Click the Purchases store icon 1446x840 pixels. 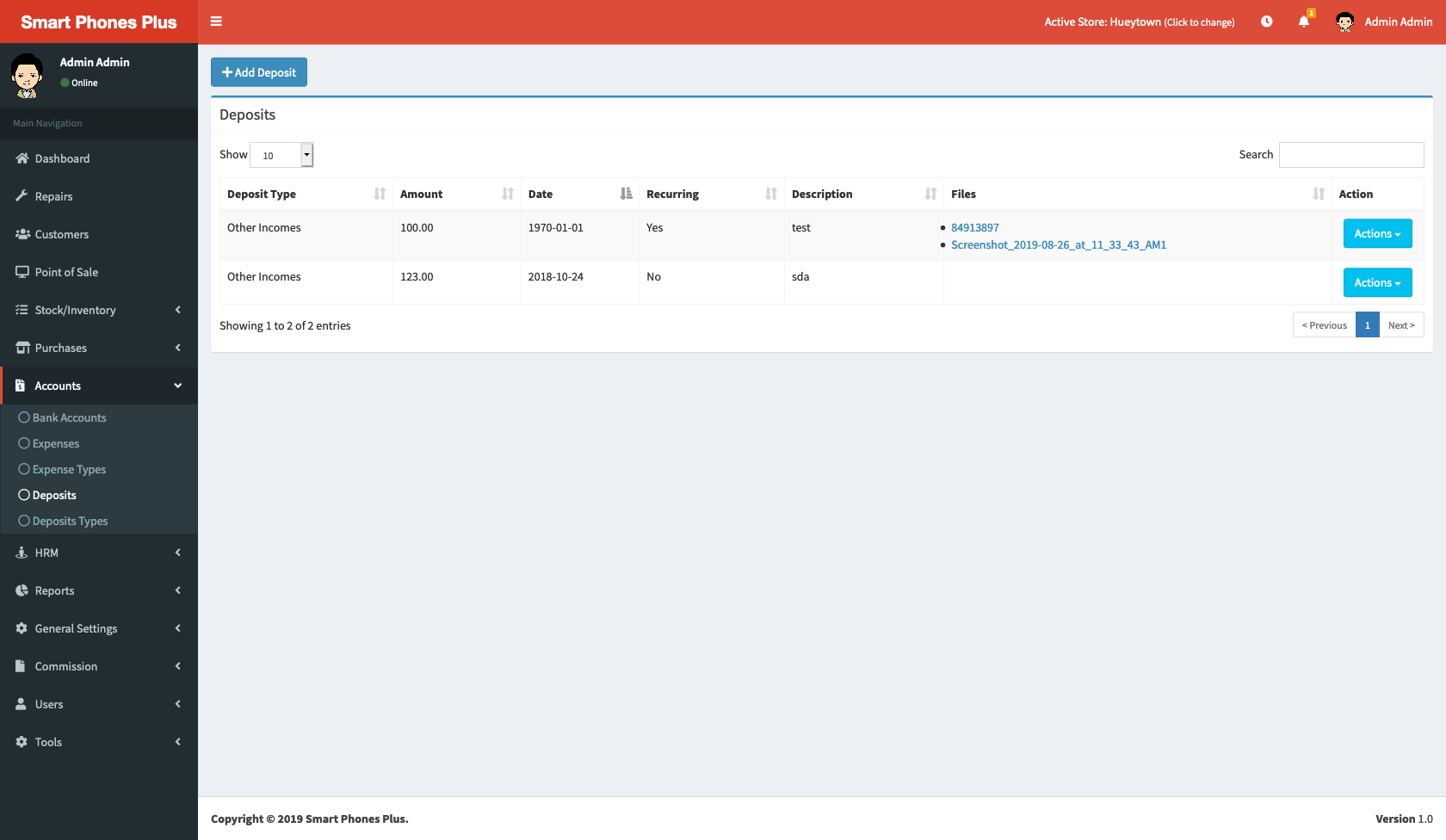tap(22, 348)
